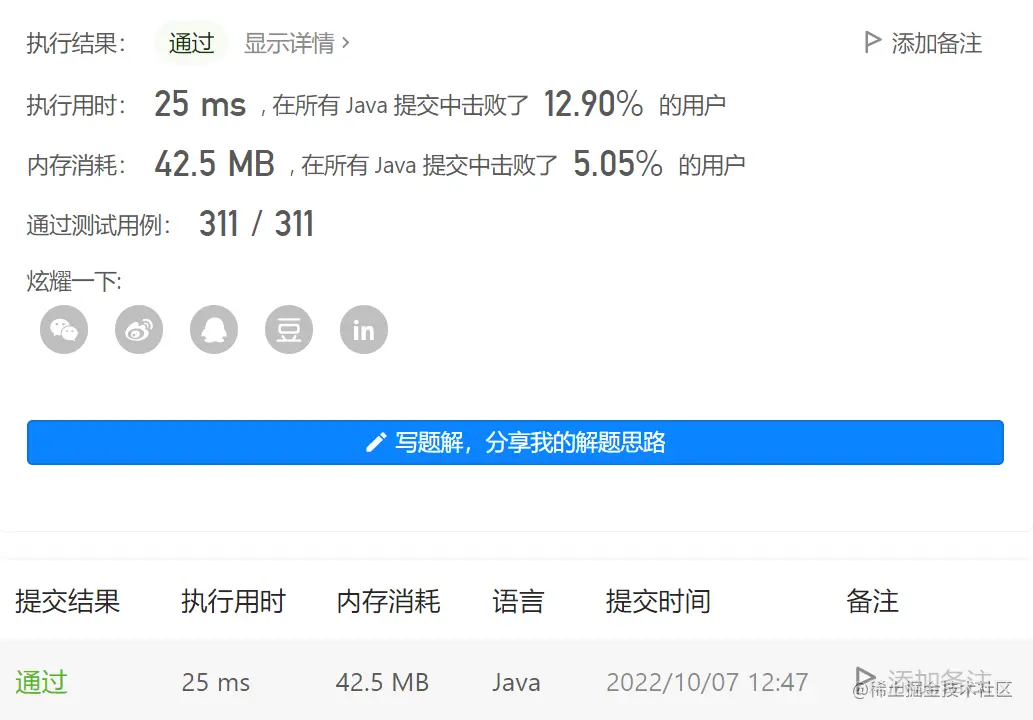This screenshot has width=1033, height=720.
Task: Click the 通过 link in the submission table
Action: [41, 682]
